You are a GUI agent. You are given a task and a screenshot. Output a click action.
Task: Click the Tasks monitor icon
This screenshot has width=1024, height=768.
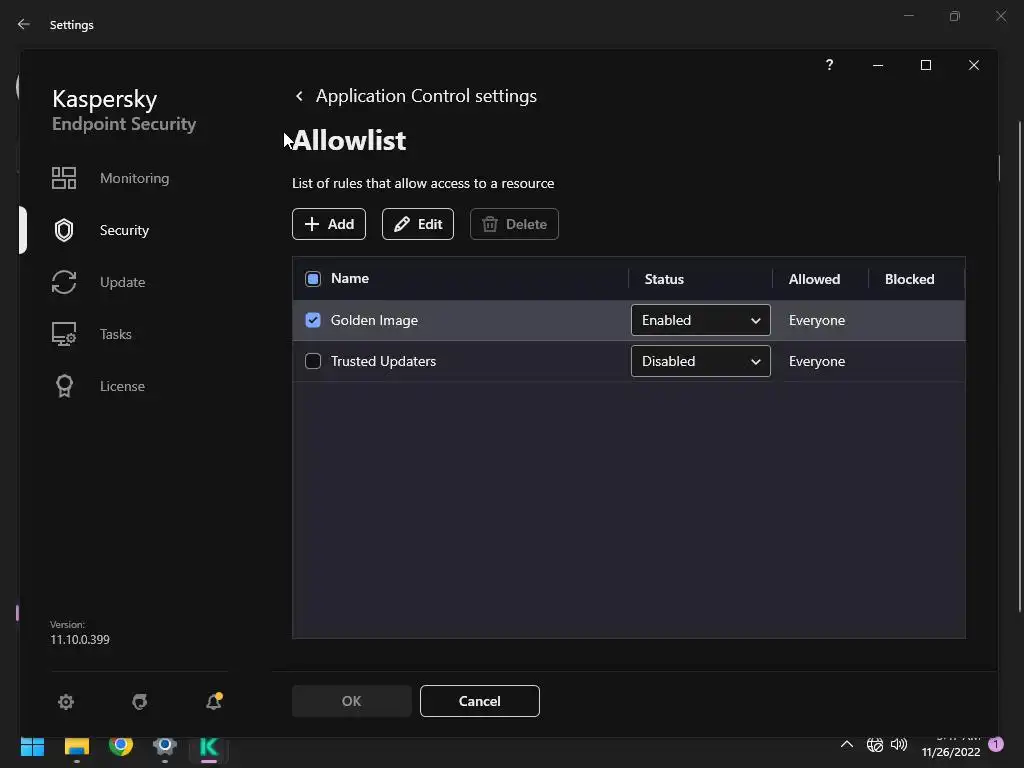pyautogui.click(x=64, y=334)
